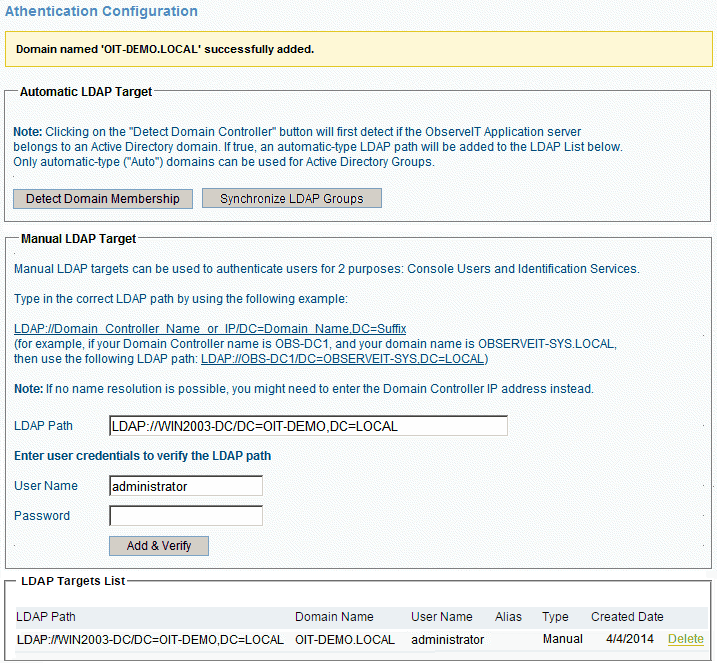Select the empty Password field
Viewport: 717px width, 664px height.
pos(186,516)
